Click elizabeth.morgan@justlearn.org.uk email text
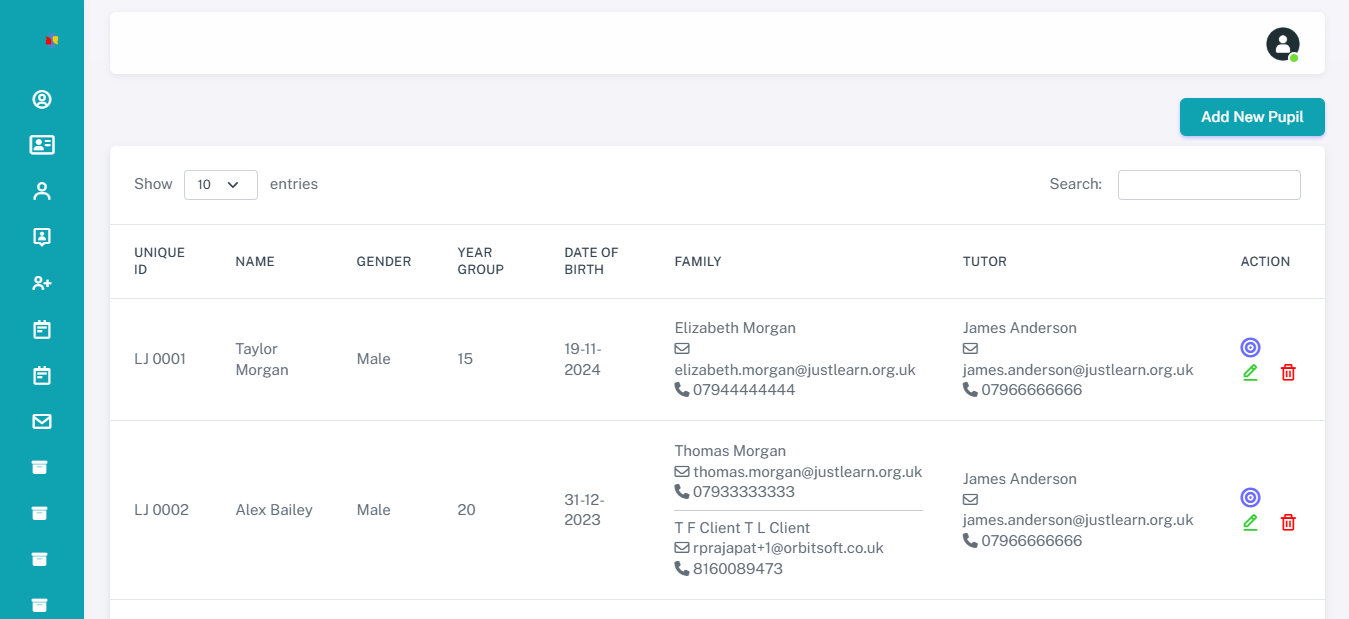 [x=795, y=370]
